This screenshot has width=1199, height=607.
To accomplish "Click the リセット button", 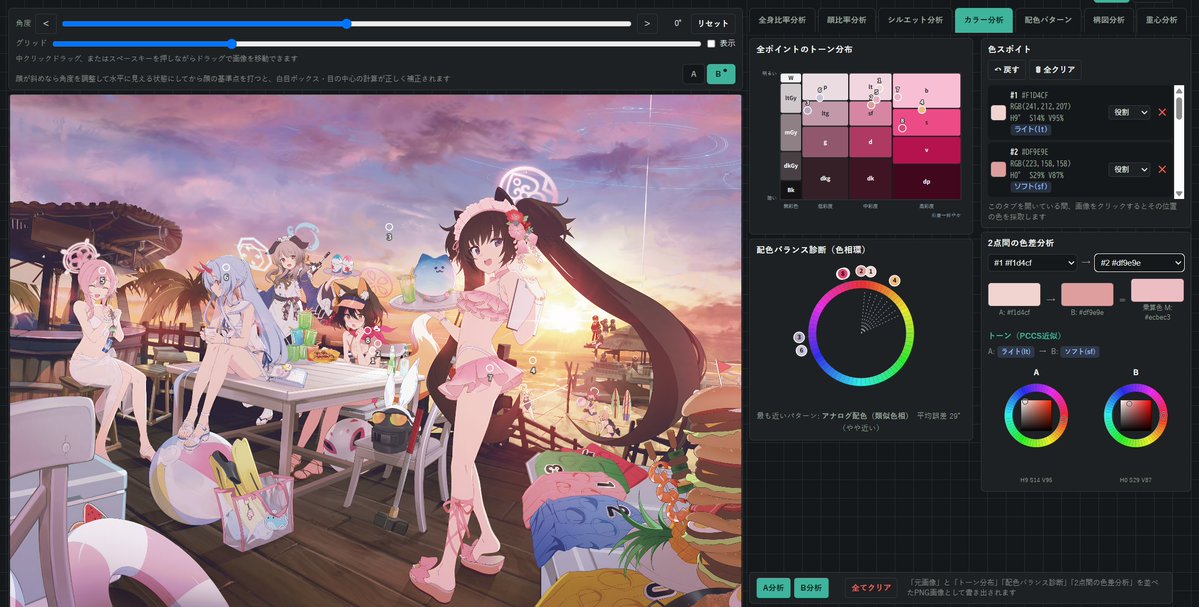I will coord(713,24).
